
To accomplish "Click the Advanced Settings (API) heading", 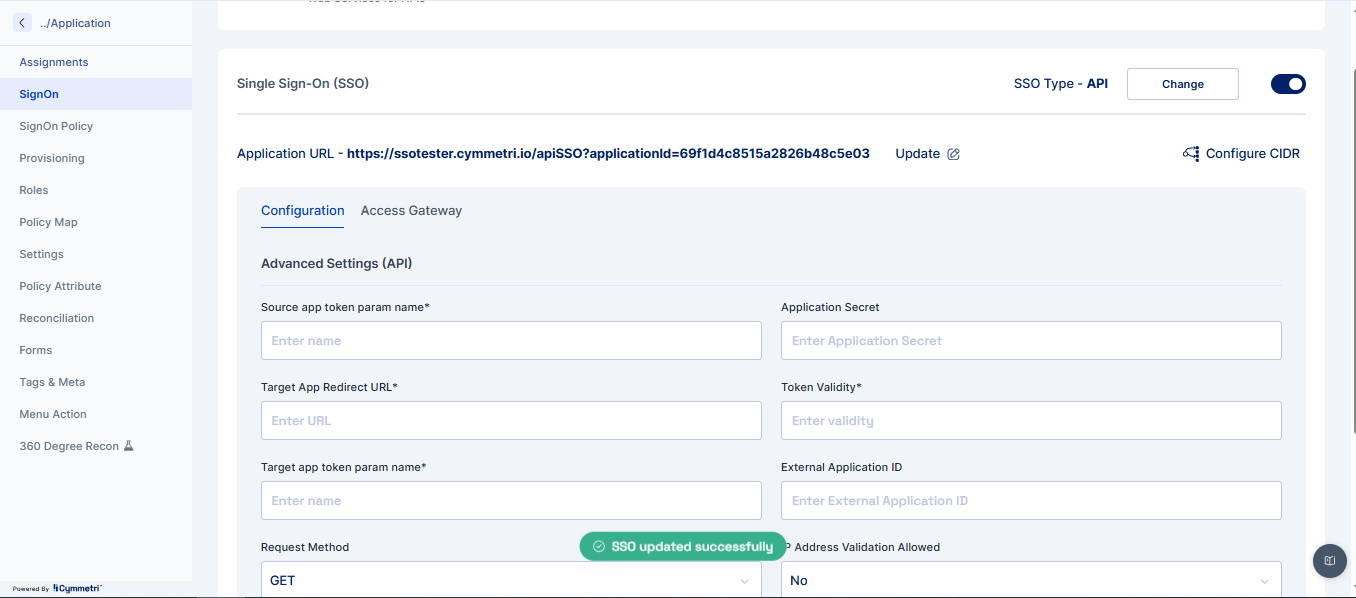I will tap(337, 264).
